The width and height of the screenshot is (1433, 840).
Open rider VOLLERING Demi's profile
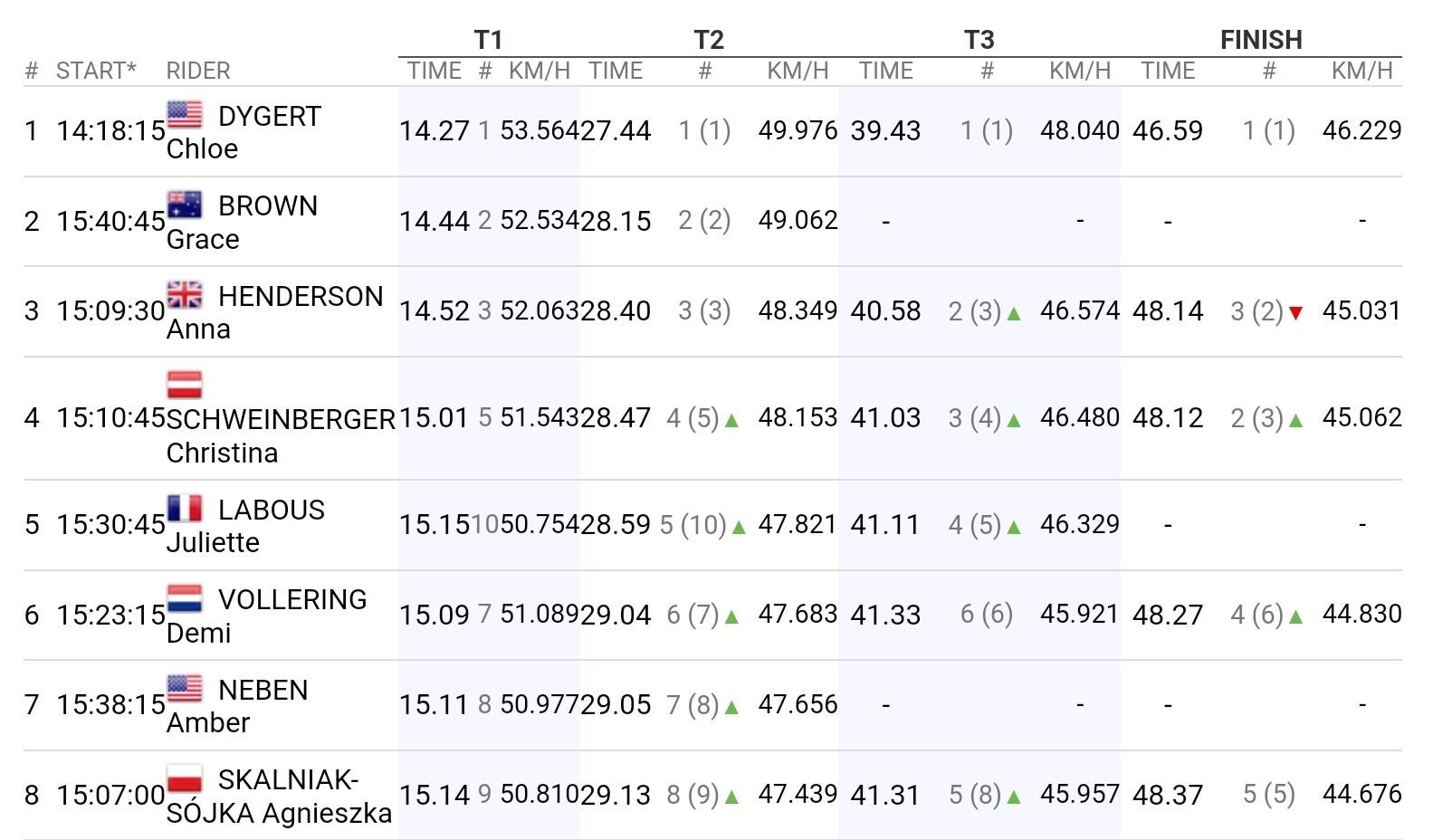(x=291, y=600)
